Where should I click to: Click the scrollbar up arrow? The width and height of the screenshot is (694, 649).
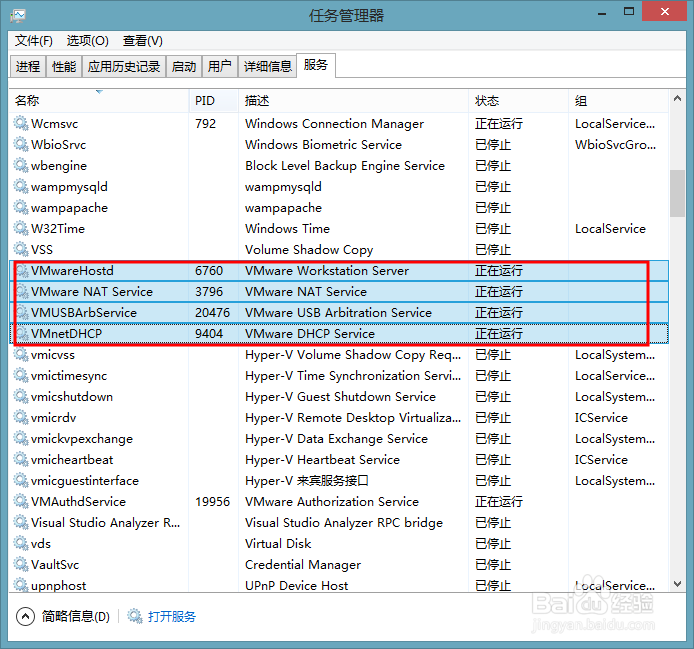point(677,98)
